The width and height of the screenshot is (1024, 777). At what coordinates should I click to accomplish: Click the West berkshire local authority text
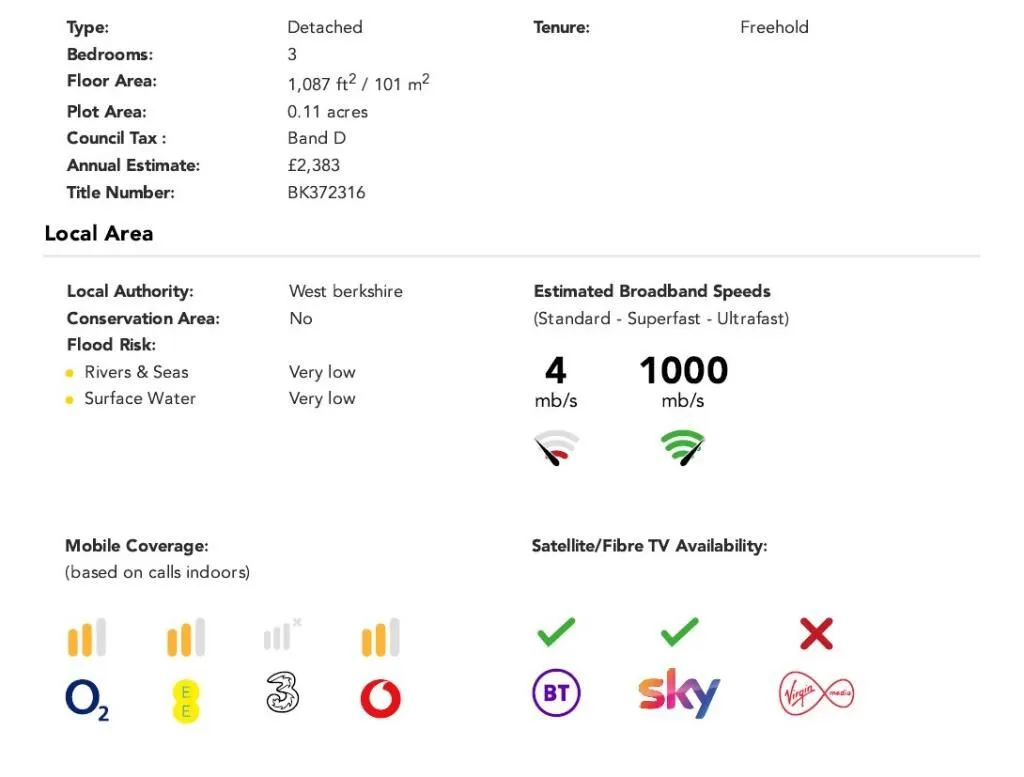point(345,292)
